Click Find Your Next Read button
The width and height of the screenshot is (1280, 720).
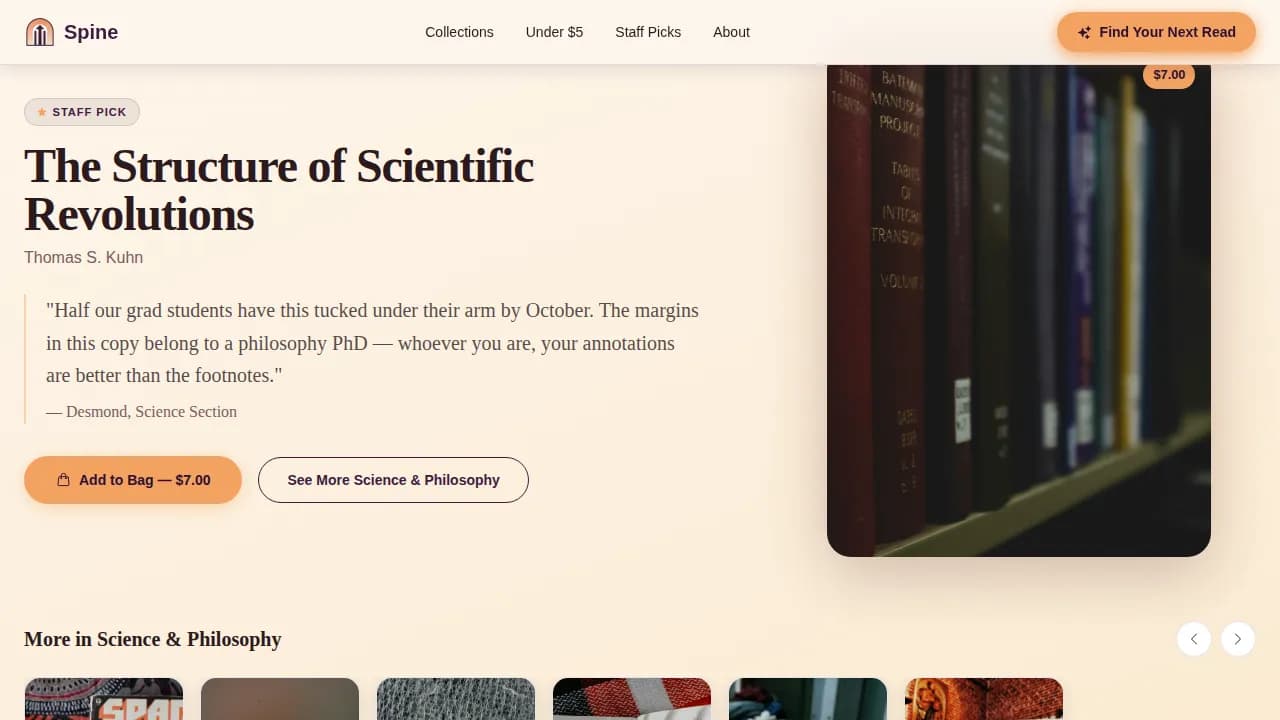(1156, 32)
